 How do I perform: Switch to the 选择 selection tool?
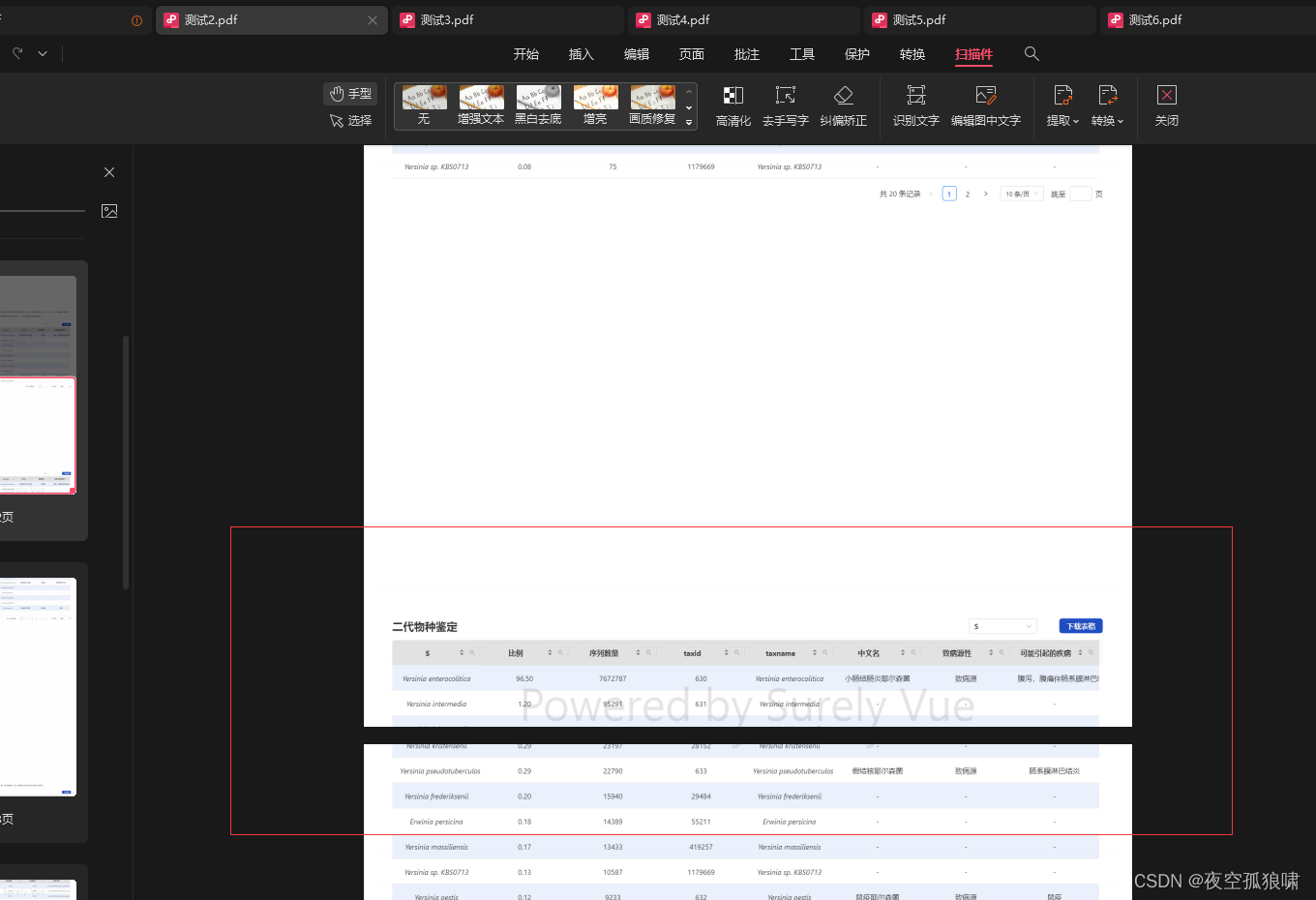pyautogui.click(x=350, y=120)
